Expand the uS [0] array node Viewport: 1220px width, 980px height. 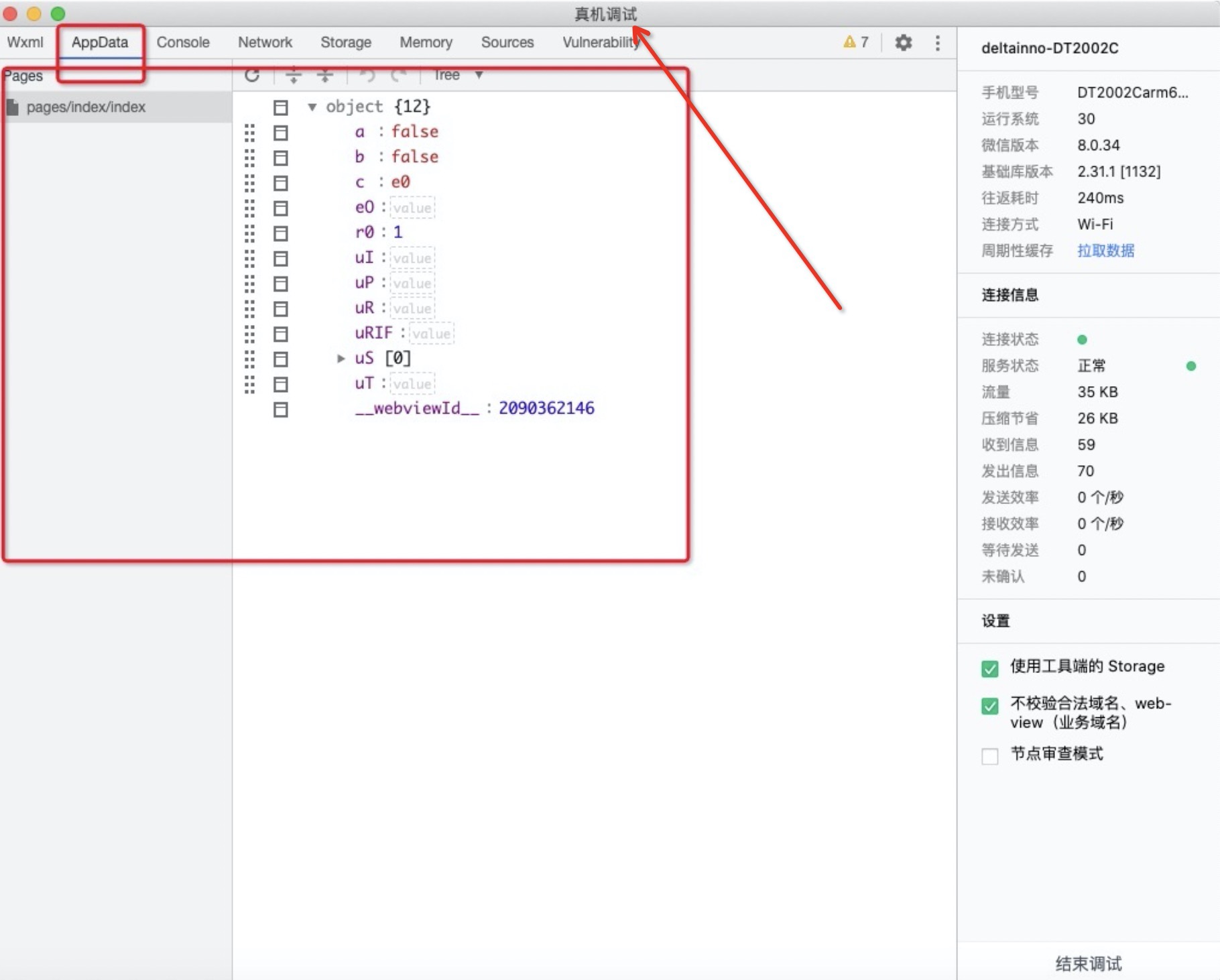(x=341, y=359)
